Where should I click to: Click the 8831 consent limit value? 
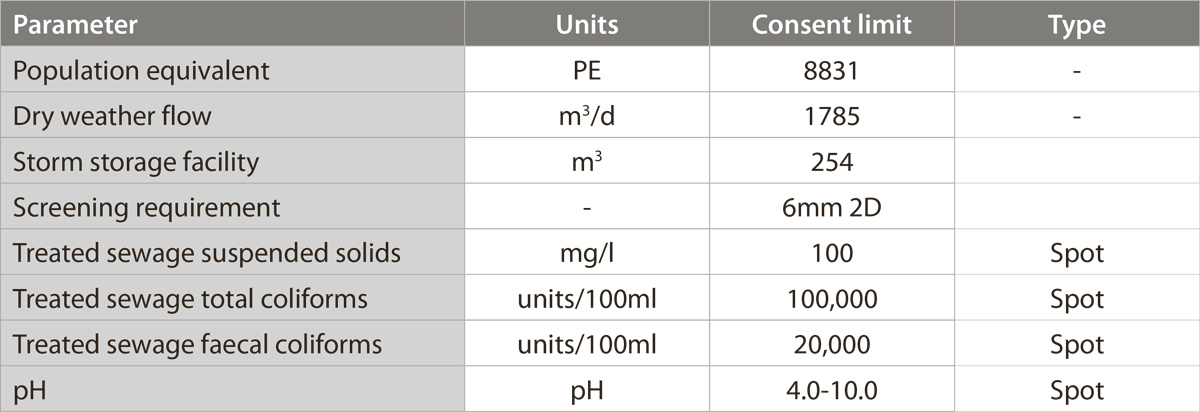(832, 71)
